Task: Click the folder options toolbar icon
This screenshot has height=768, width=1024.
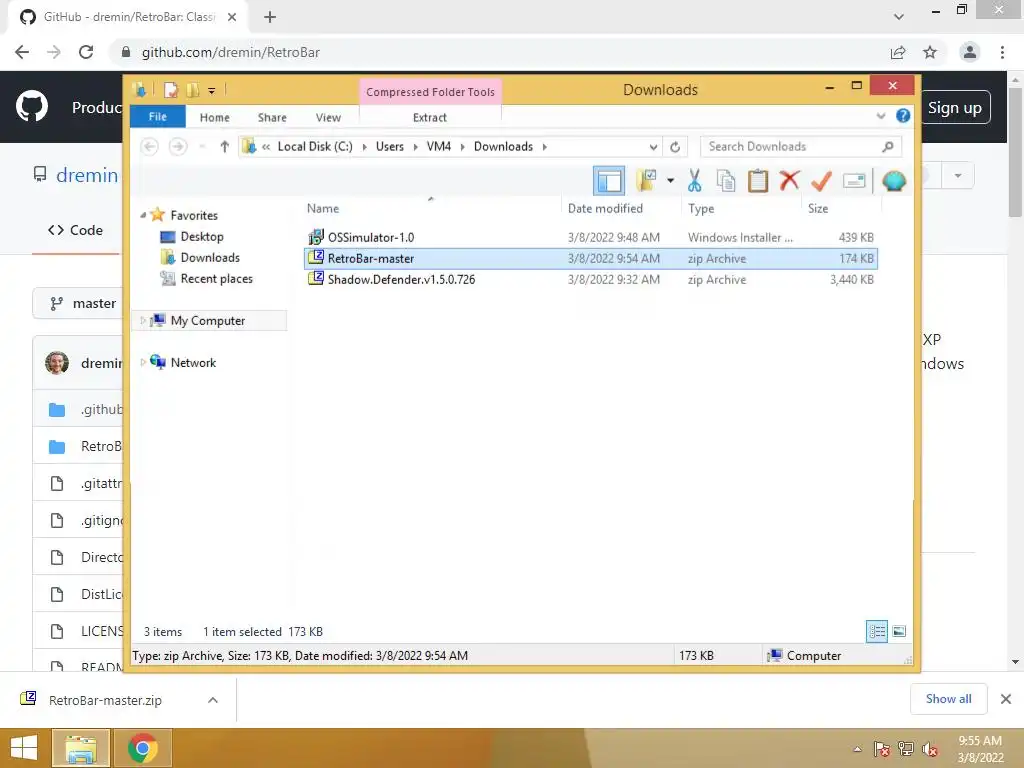Action: 646,181
